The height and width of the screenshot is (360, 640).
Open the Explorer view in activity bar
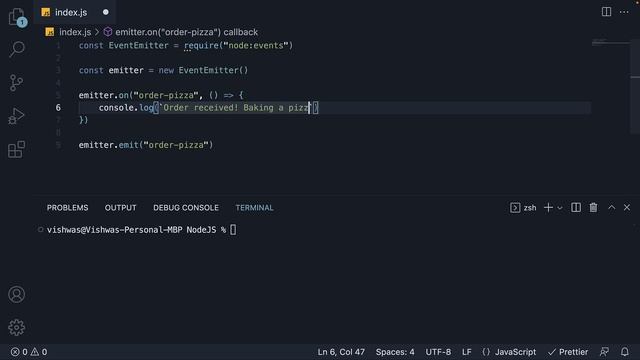(17, 17)
